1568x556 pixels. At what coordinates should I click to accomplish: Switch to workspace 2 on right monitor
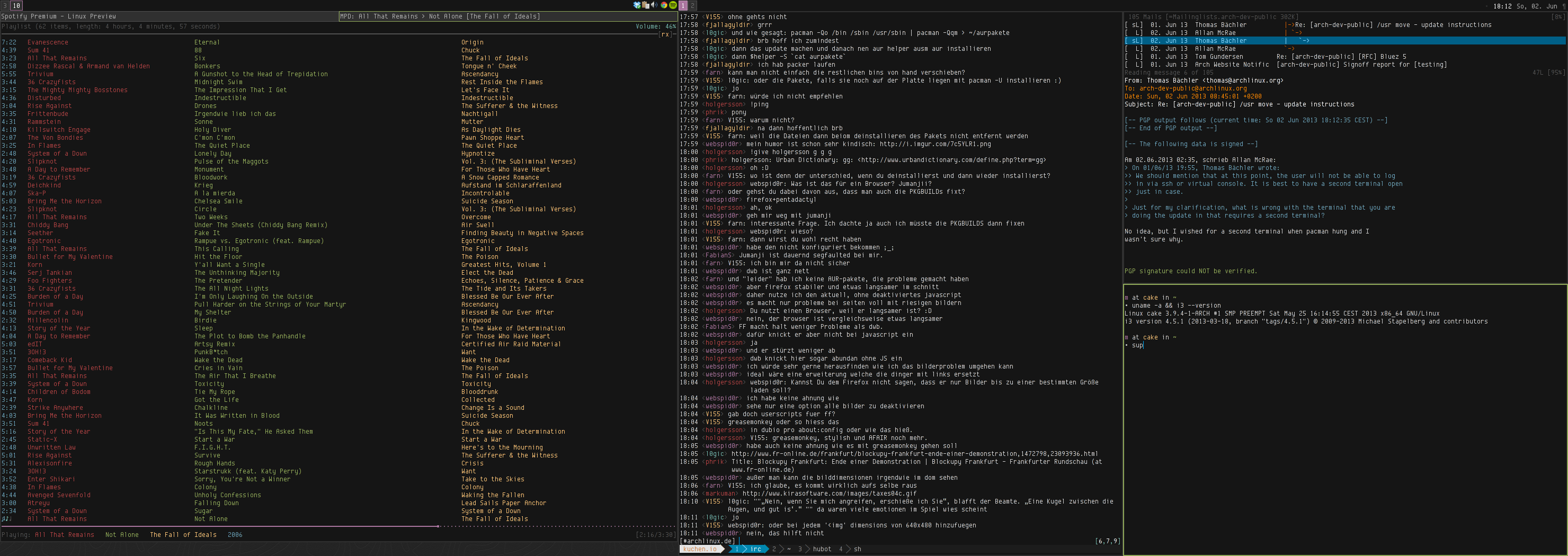pyautogui.click(x=692, y=5)
